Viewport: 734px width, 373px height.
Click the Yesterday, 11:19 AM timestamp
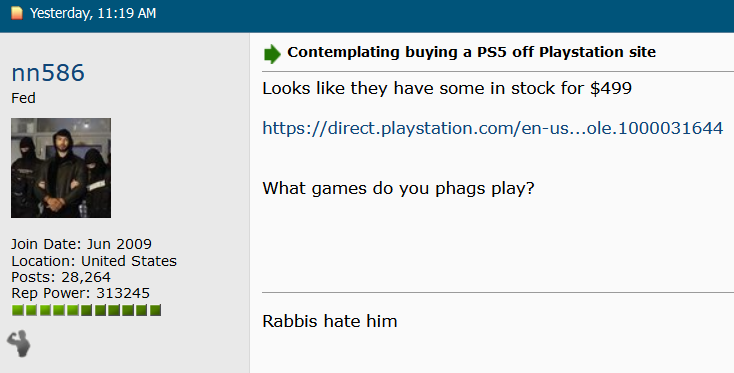pyautogui.click(x=93, y=13)
